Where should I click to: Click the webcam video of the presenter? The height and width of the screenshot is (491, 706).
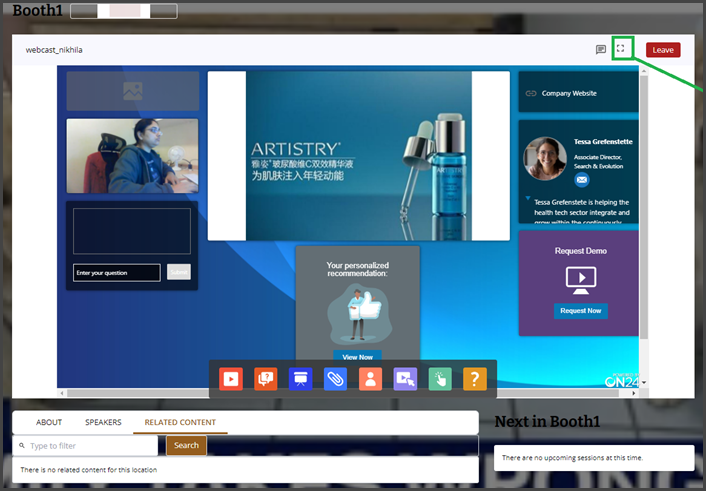click(x=132, y=156)
